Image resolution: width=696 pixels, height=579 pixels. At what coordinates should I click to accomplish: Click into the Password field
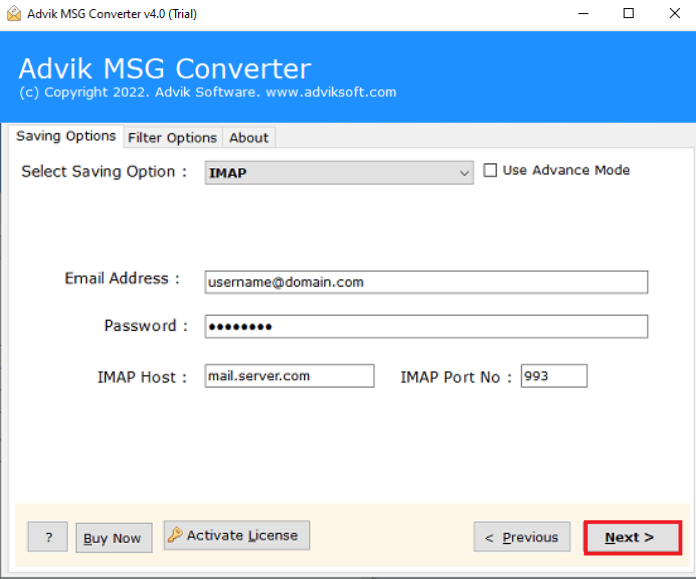coord(426,327)
